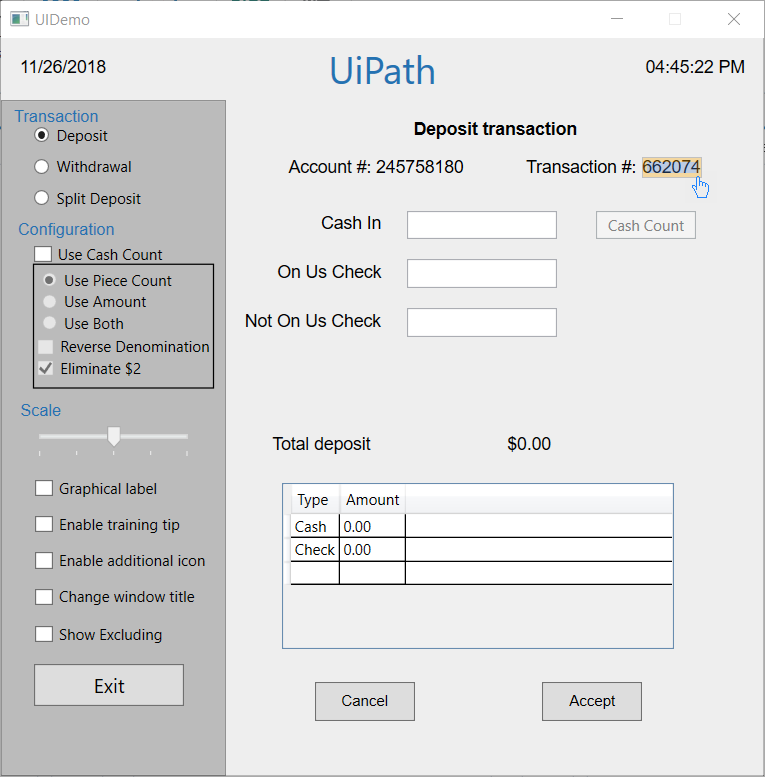Choose Split Deposit transaction type
The height and width of the screenshot is (777, 765).
(42, 198)
